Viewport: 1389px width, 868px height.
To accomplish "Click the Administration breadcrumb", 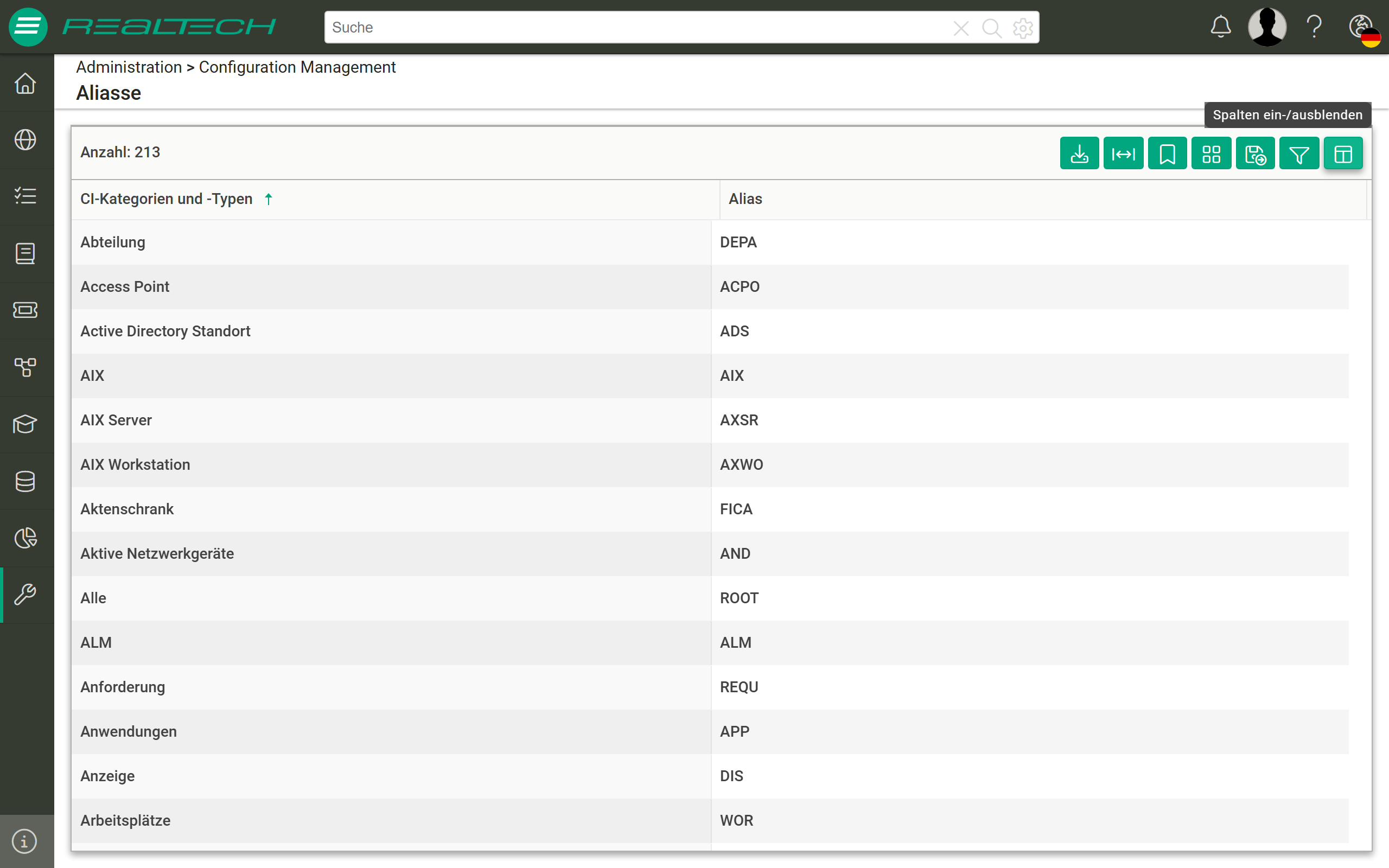I will tap(129, 67).
